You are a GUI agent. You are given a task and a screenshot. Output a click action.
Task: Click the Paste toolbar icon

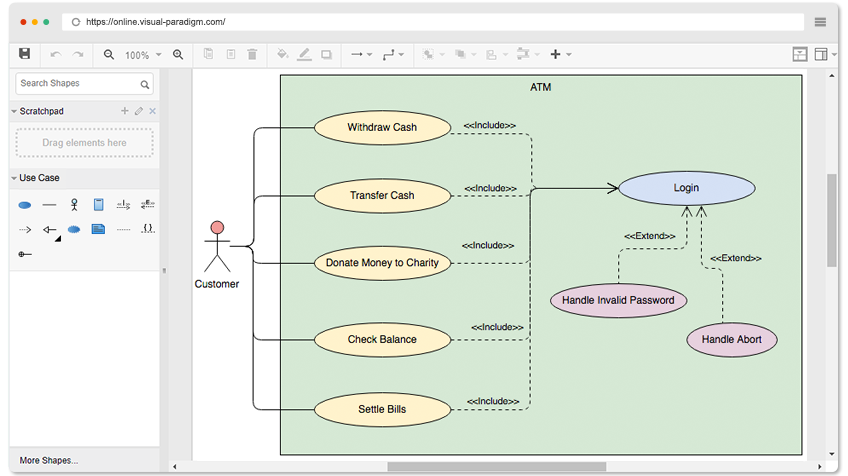tap(231, 54)
